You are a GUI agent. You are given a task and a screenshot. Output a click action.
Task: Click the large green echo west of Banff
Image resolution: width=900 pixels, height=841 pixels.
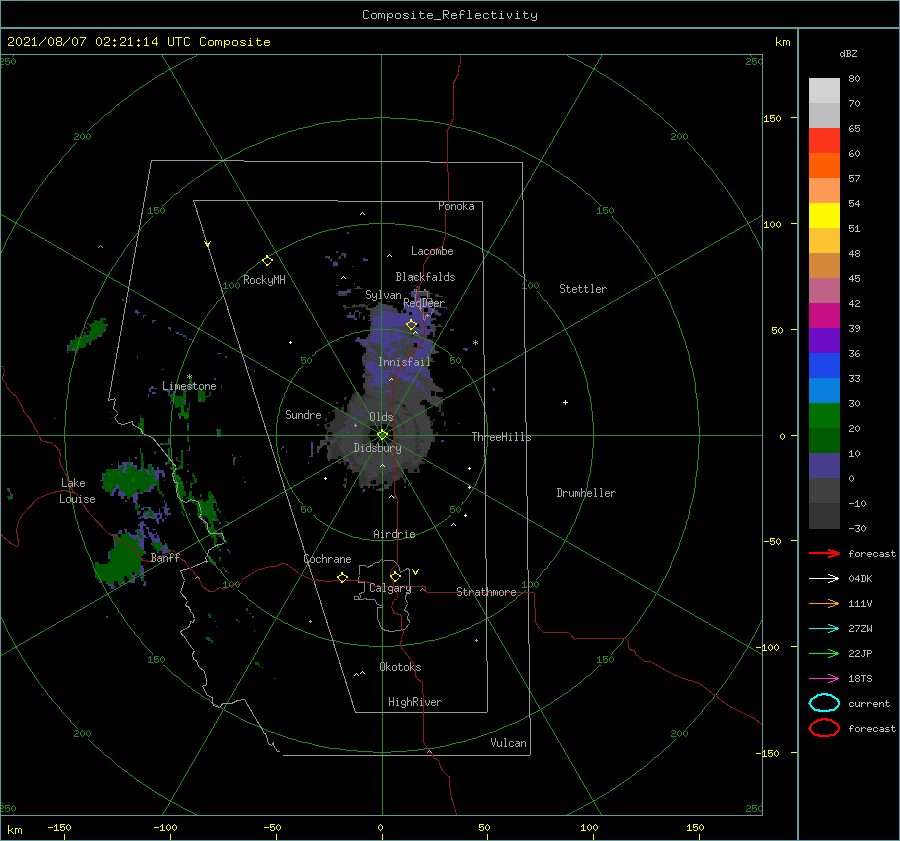(x=121, y=560)
